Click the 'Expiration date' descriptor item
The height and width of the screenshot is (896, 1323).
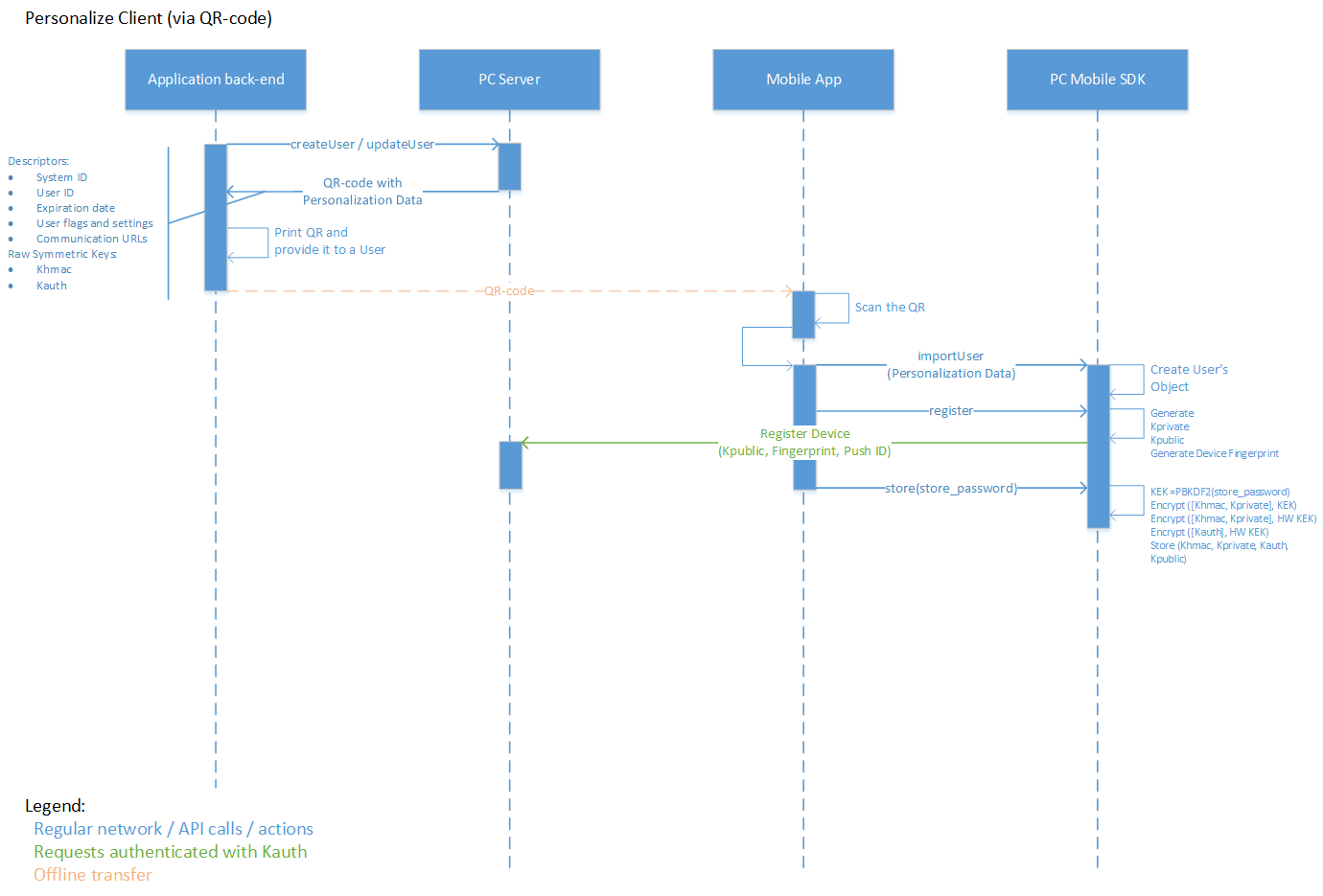(76, 209)
